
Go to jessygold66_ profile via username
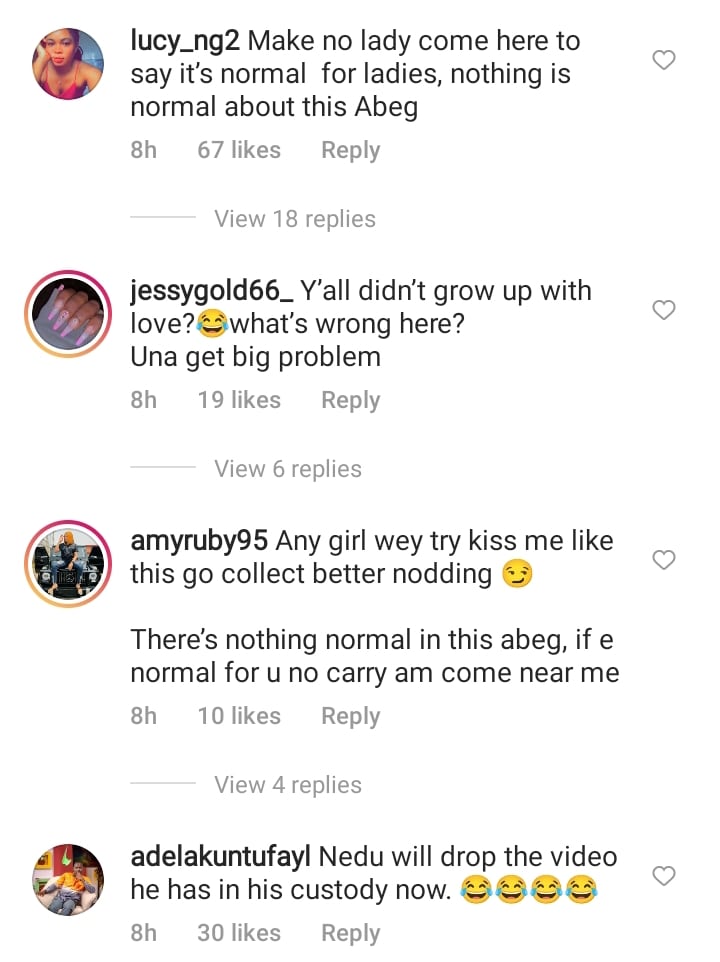click(212, 292)
